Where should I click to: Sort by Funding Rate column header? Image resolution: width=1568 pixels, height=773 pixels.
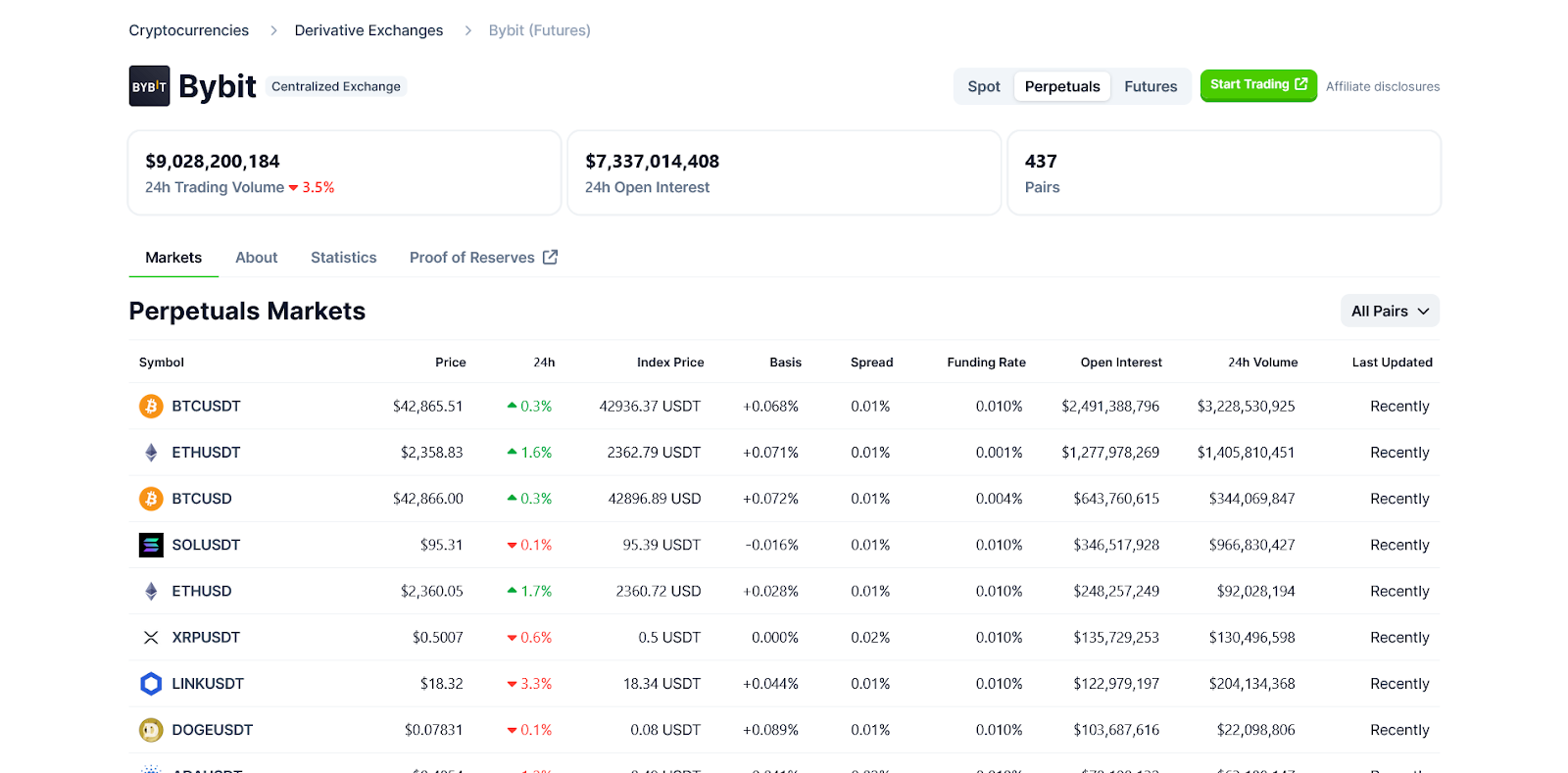(986, 362)
